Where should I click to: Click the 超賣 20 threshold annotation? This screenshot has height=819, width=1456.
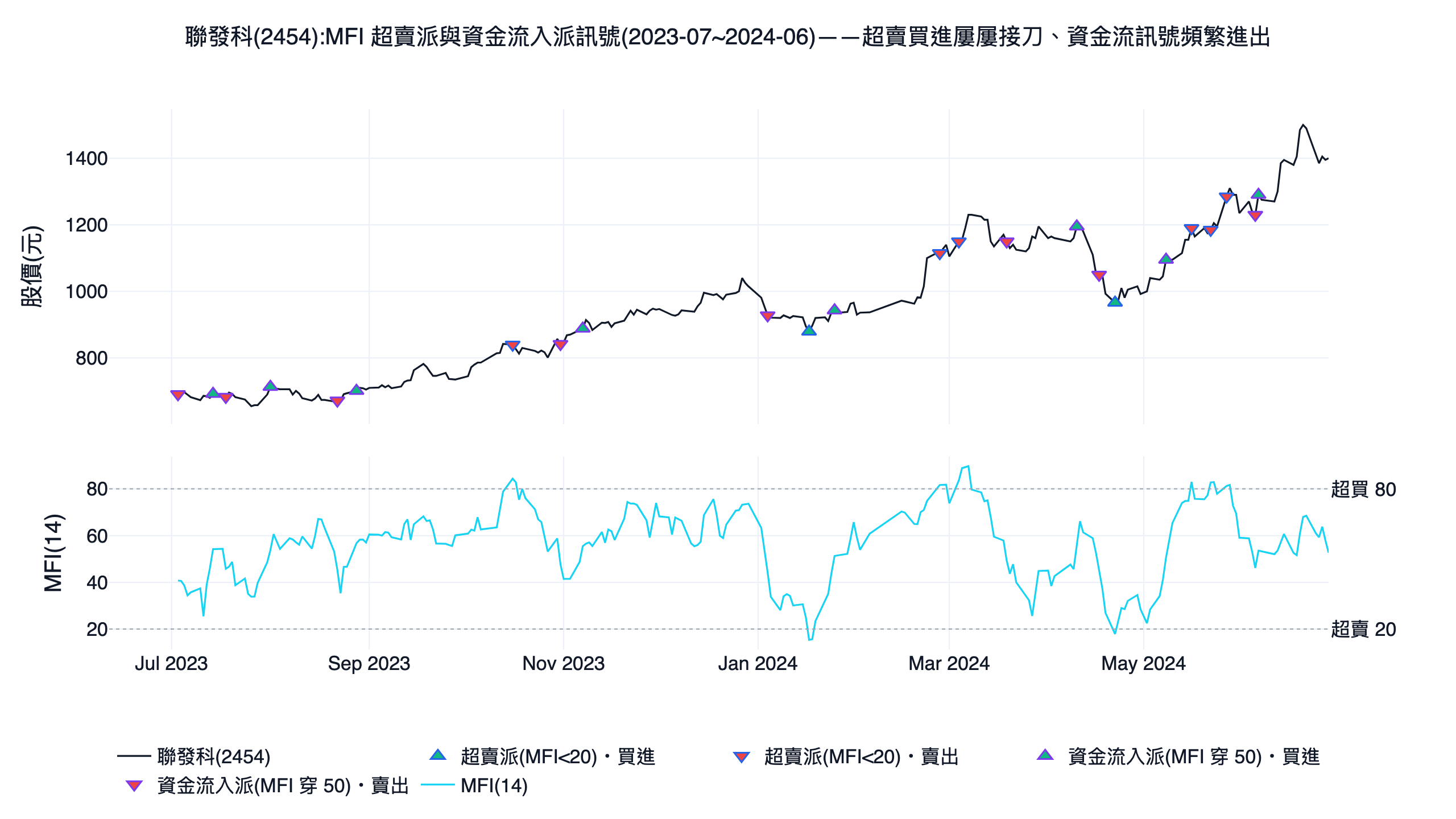point(1363,629)
